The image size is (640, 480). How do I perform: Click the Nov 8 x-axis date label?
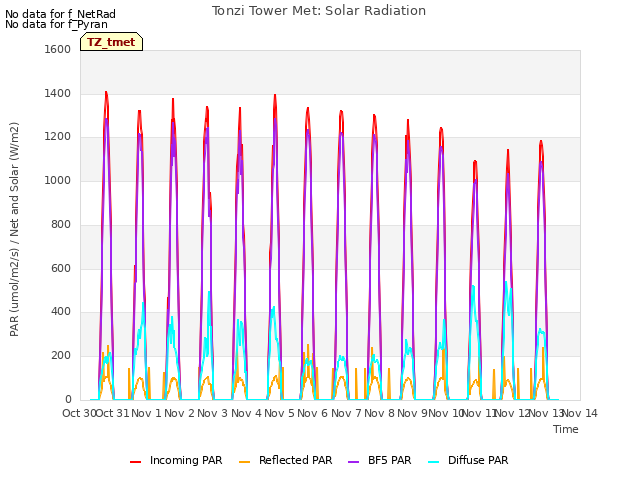pyautogui.click(x=379, y=413)
